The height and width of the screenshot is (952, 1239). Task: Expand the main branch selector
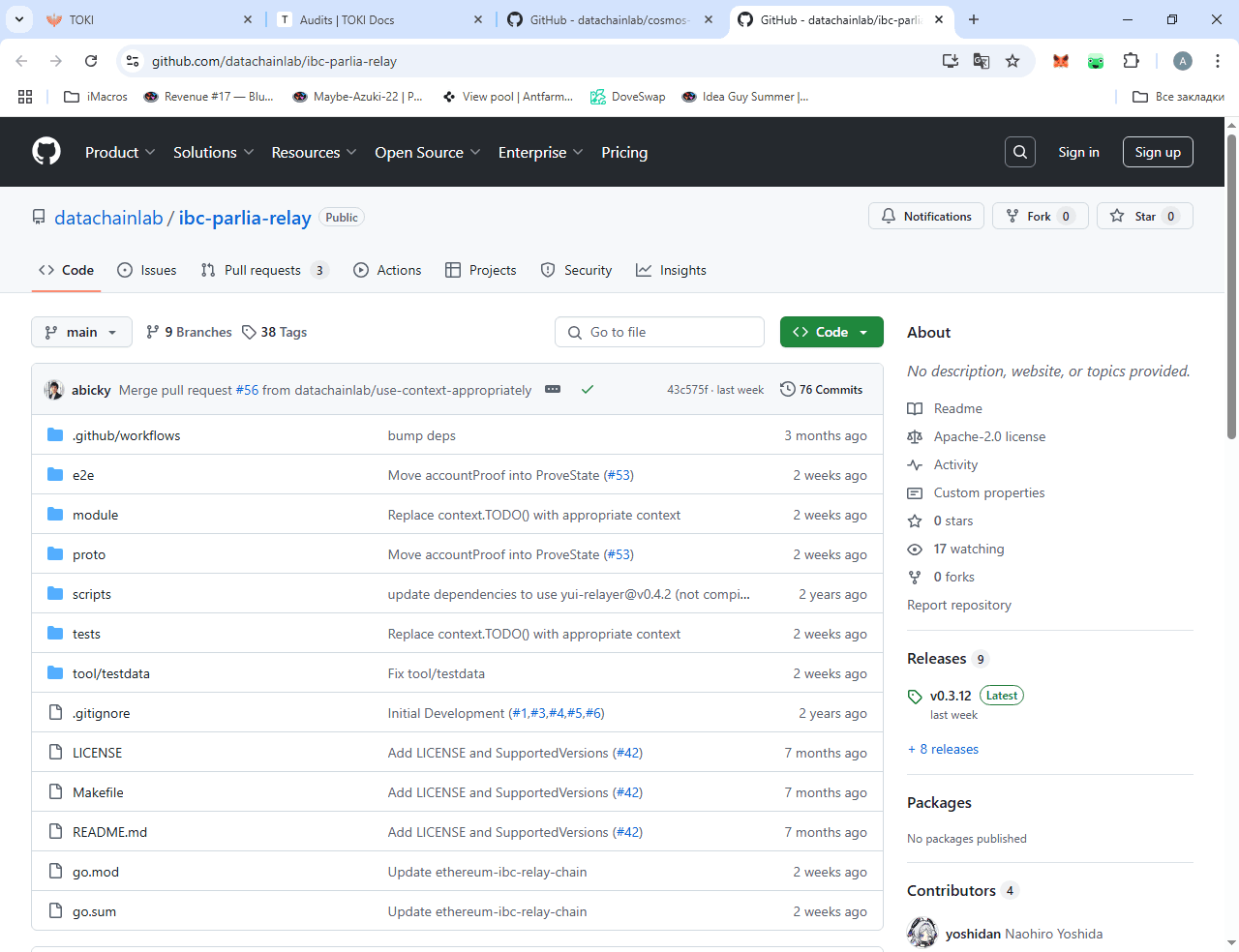point(81,332)
